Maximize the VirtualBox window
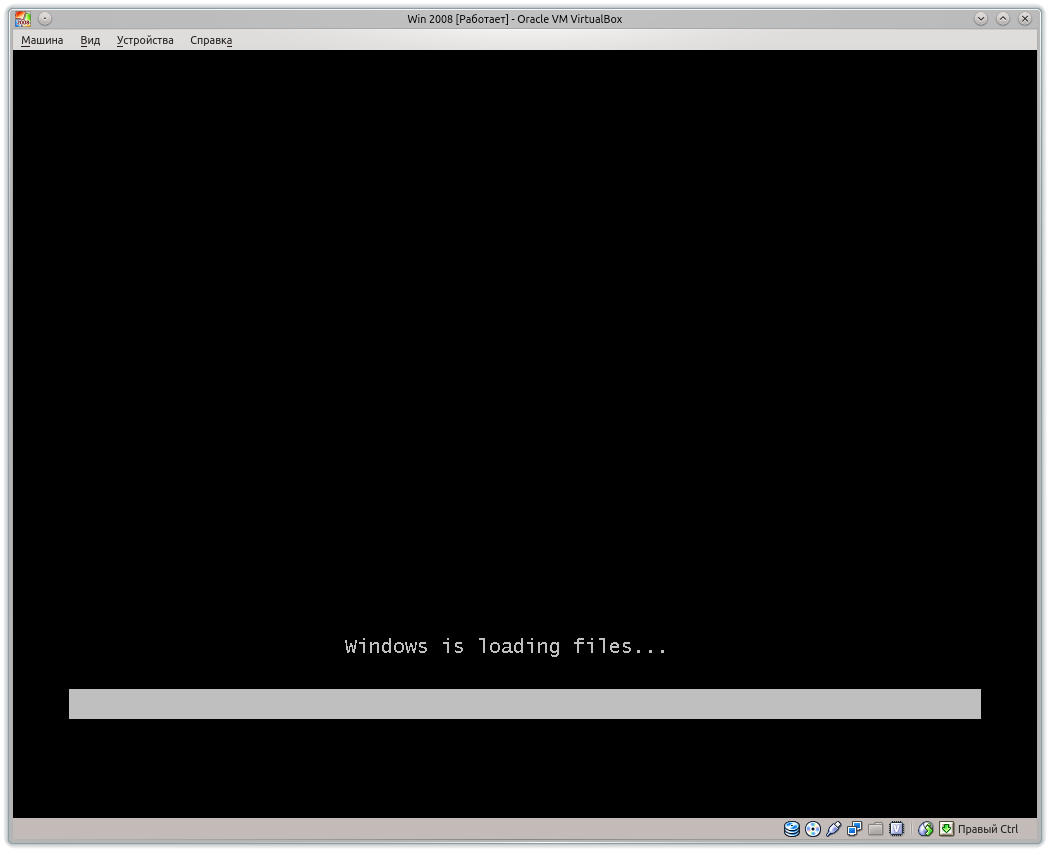Viewport: 1050px width, 852px height. click(x=1003, y=19)
